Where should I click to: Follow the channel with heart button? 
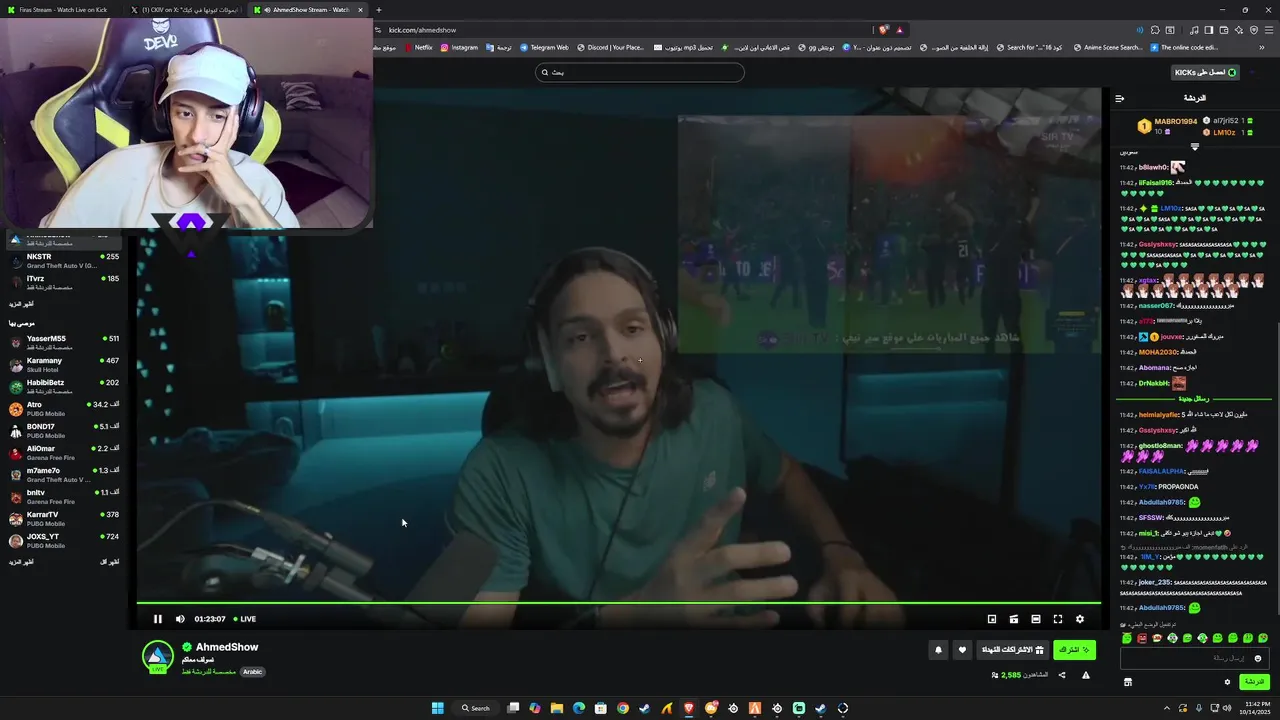[x=962, y=650]
